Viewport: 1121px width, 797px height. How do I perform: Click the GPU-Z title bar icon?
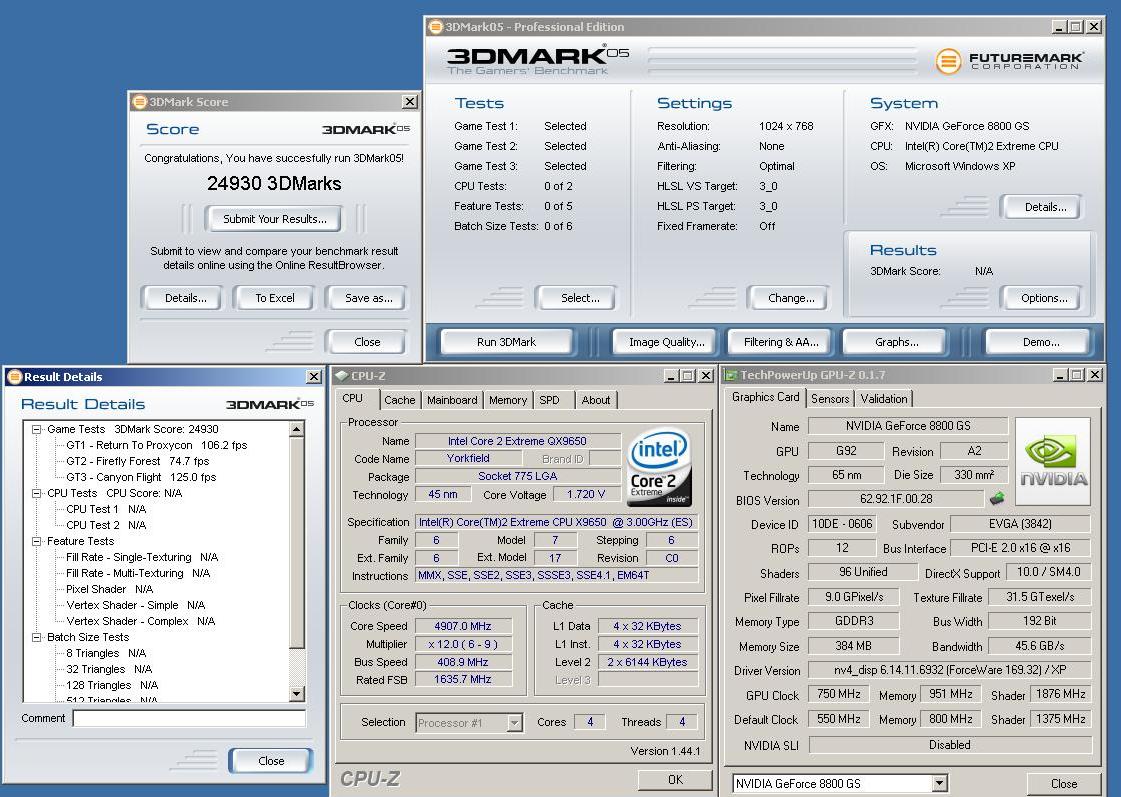731,375
